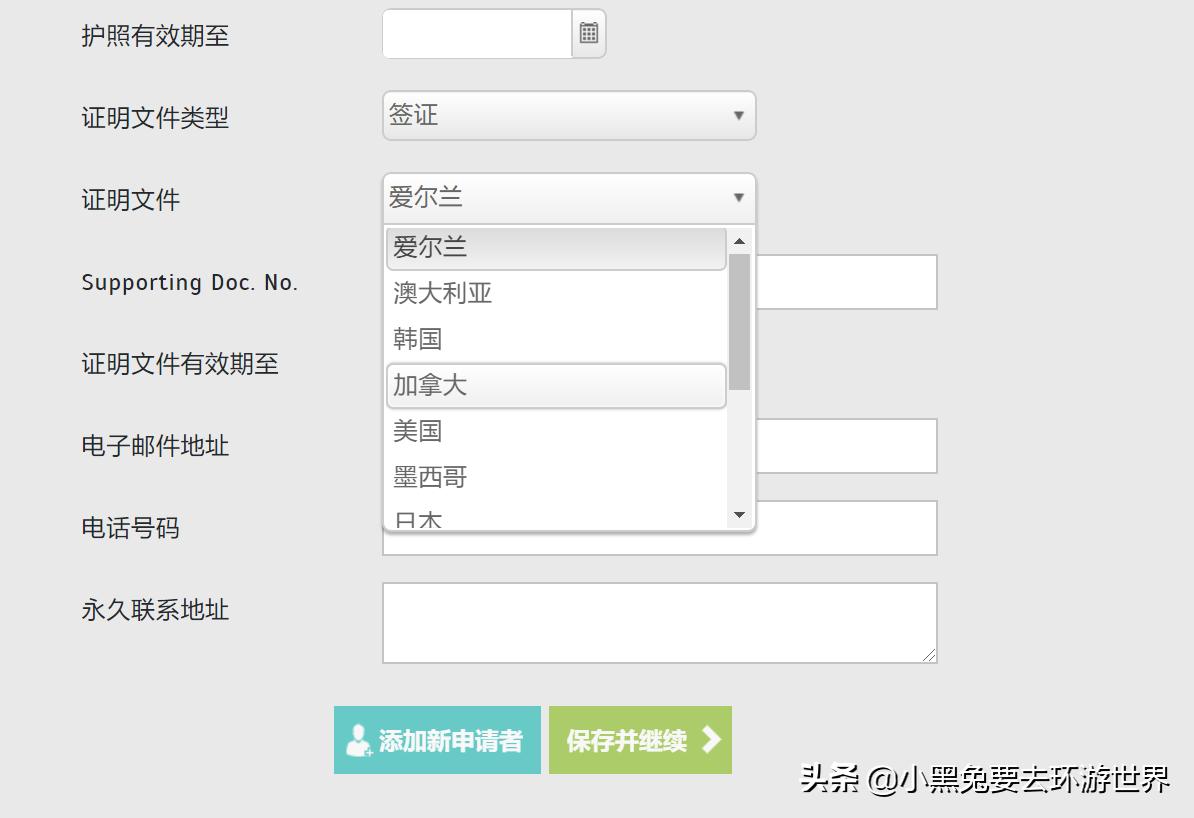Choose 澳大利亚 in the country list
Image resolution: width=1194 pixels, height=818 pixels.
[x=555, y=294]
